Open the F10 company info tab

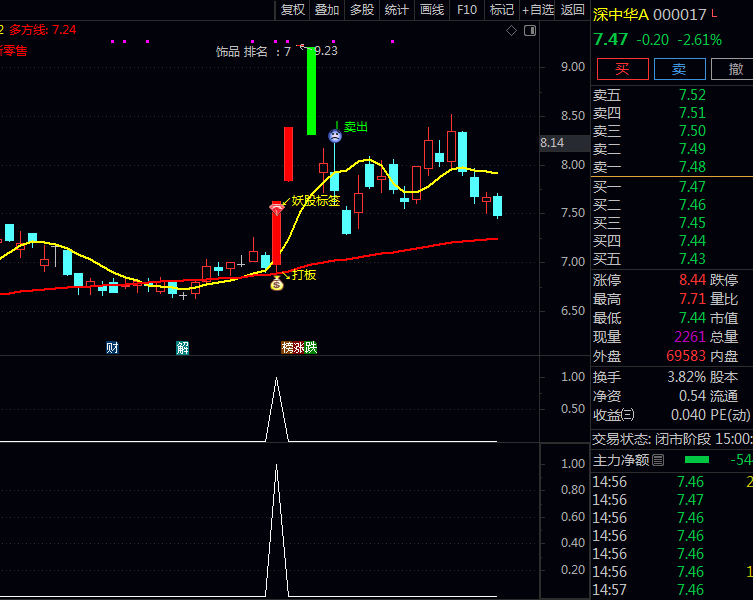click(467, 10)
